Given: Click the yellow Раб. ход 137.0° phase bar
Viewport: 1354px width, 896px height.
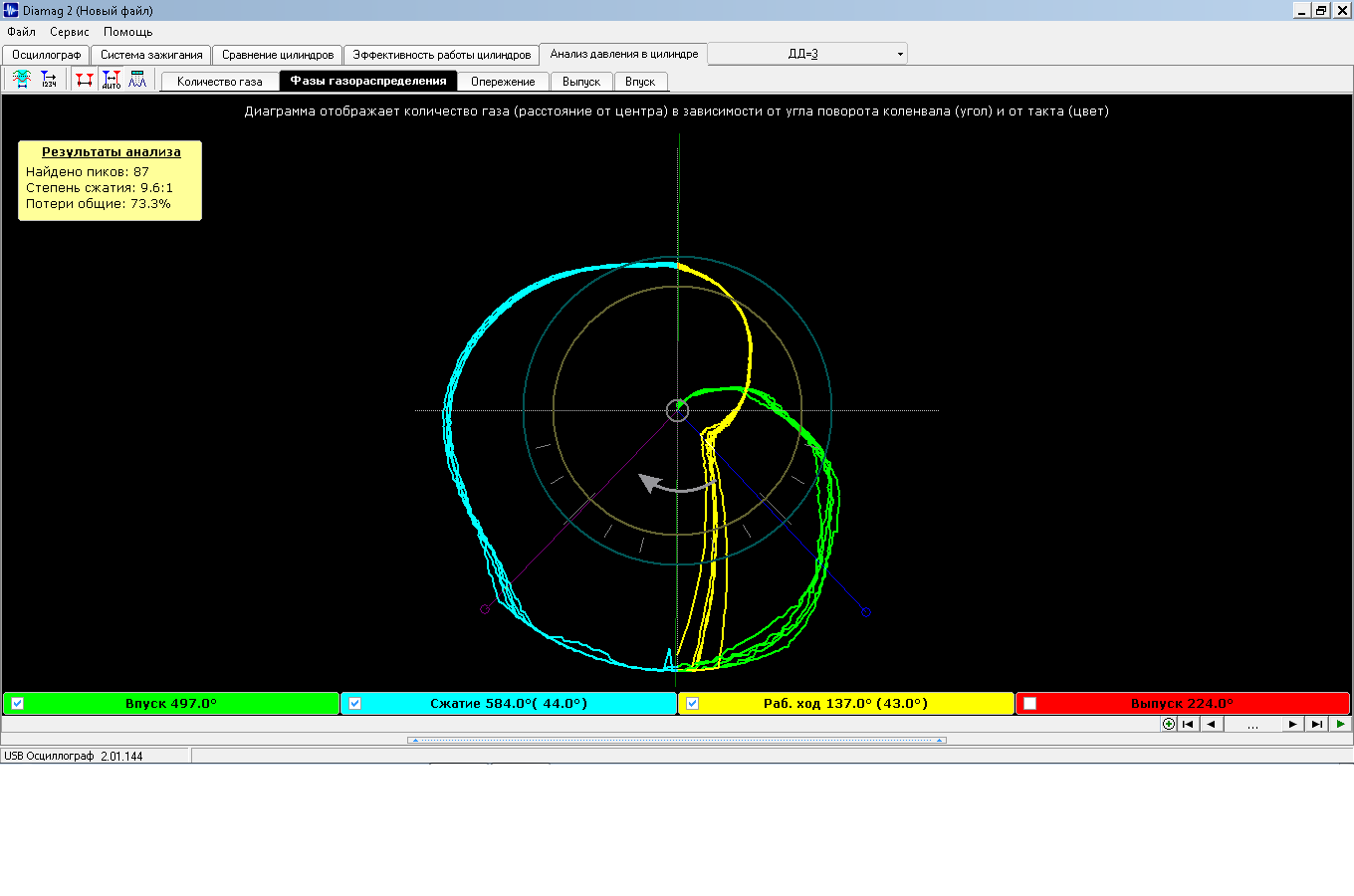Looking at the screenshot, I should pos(846,704).
